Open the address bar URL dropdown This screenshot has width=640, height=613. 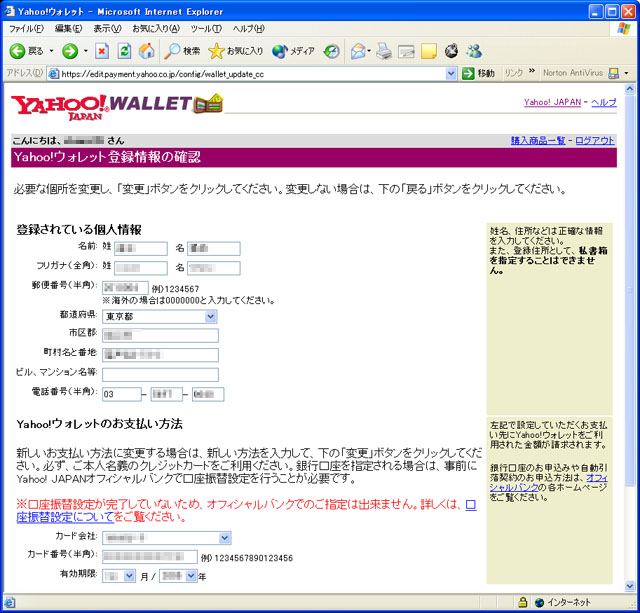coord(451,74)
